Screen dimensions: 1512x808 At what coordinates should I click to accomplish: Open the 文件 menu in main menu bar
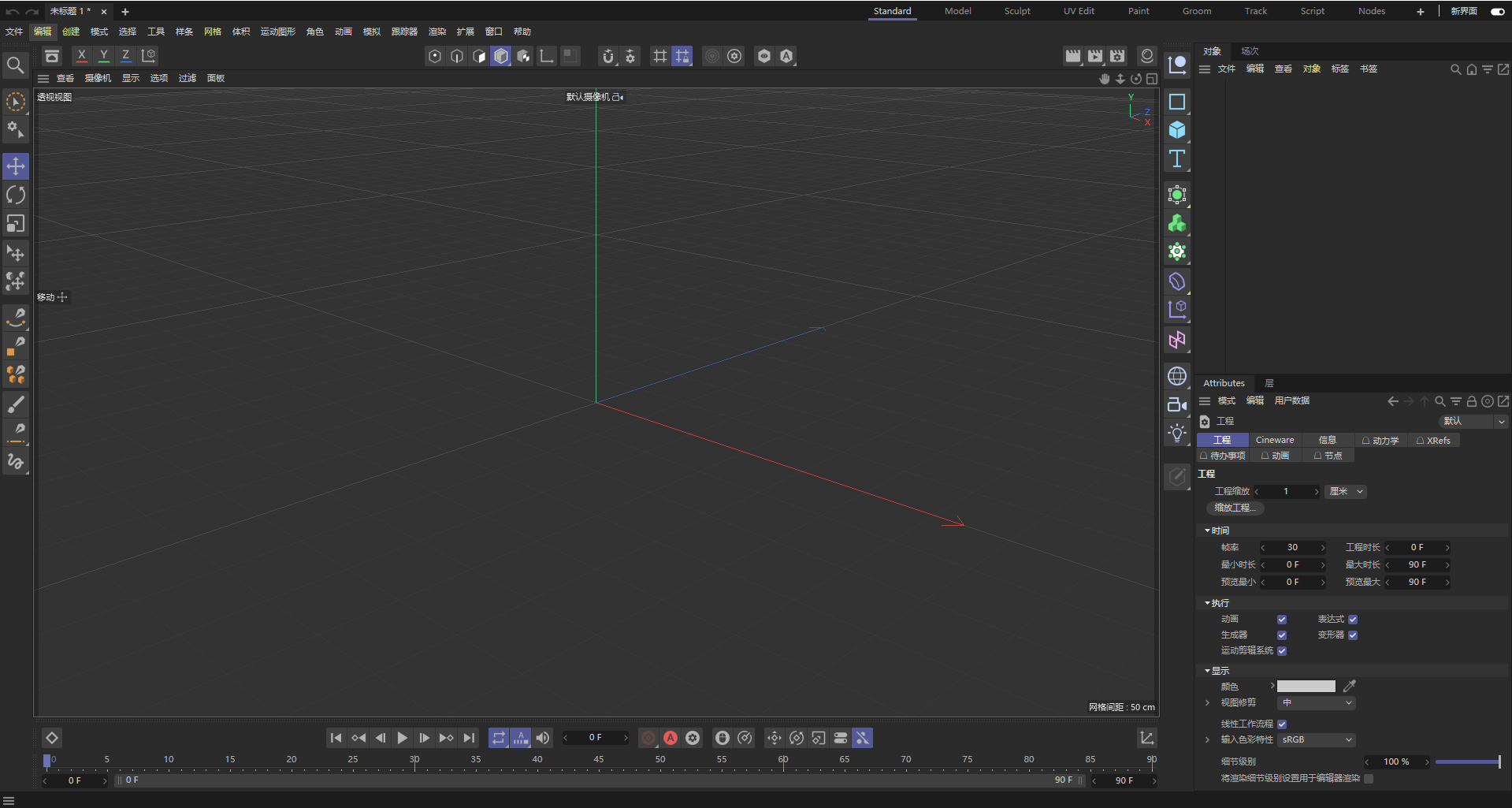[x=14, y=32]
